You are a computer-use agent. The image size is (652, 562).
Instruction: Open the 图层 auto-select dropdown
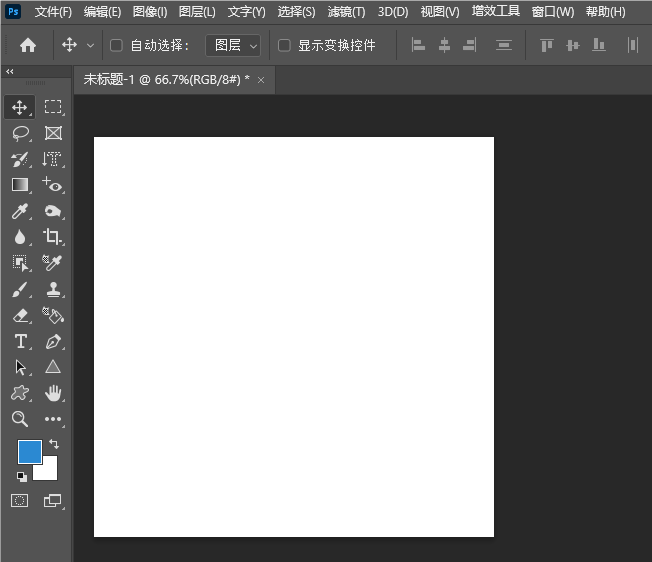[x=233, y=45]
